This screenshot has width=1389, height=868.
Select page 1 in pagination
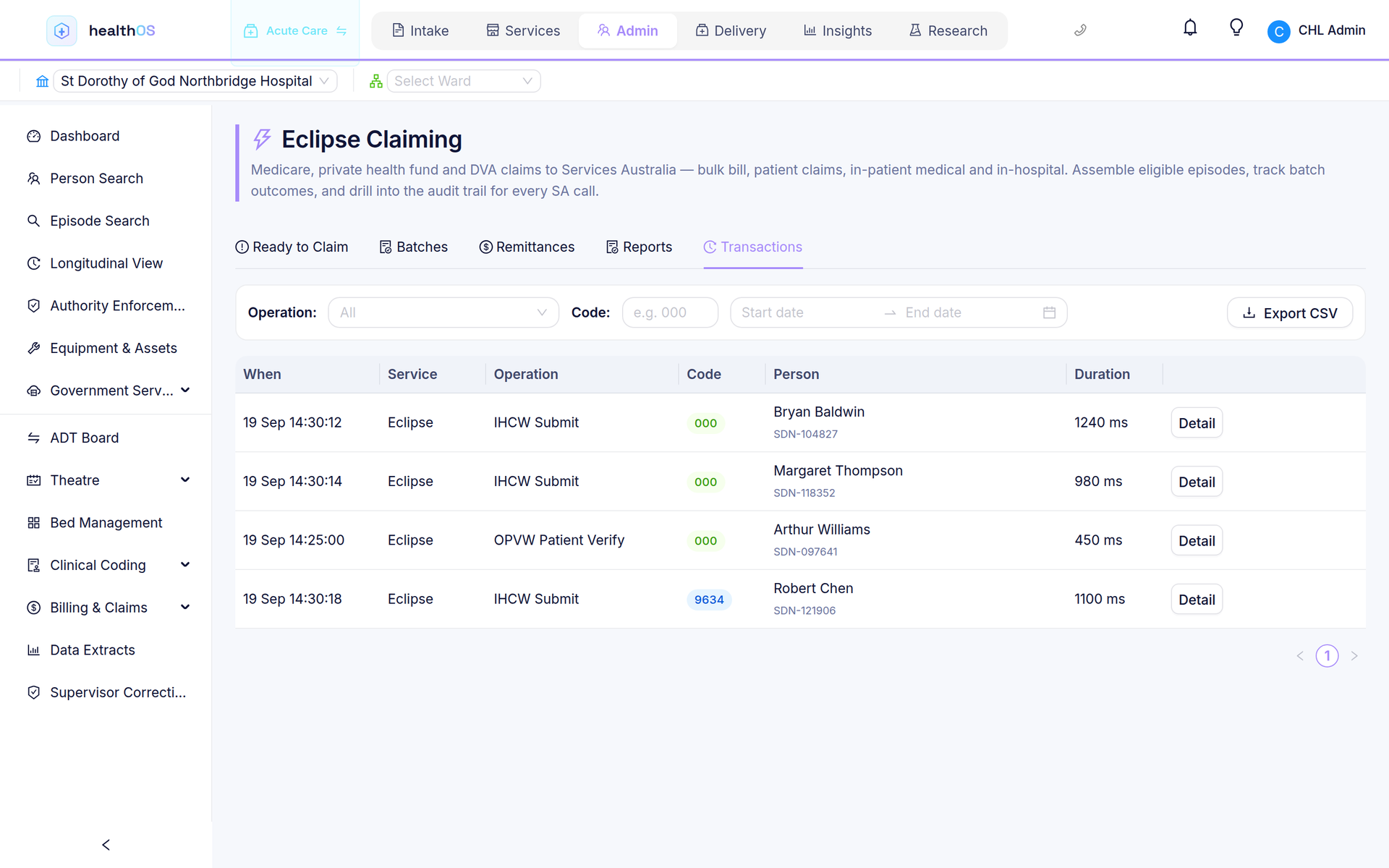[1327, 656]
